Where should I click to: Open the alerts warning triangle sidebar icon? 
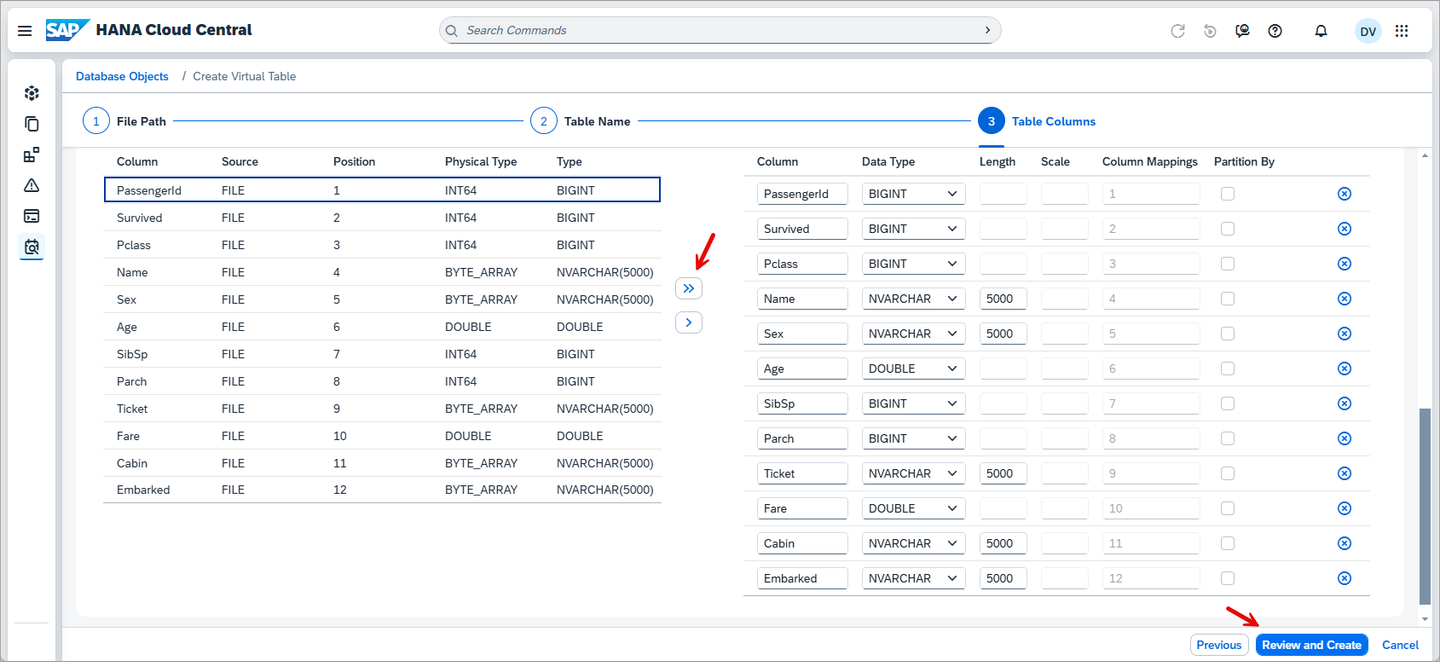click(x=32, y=185)
